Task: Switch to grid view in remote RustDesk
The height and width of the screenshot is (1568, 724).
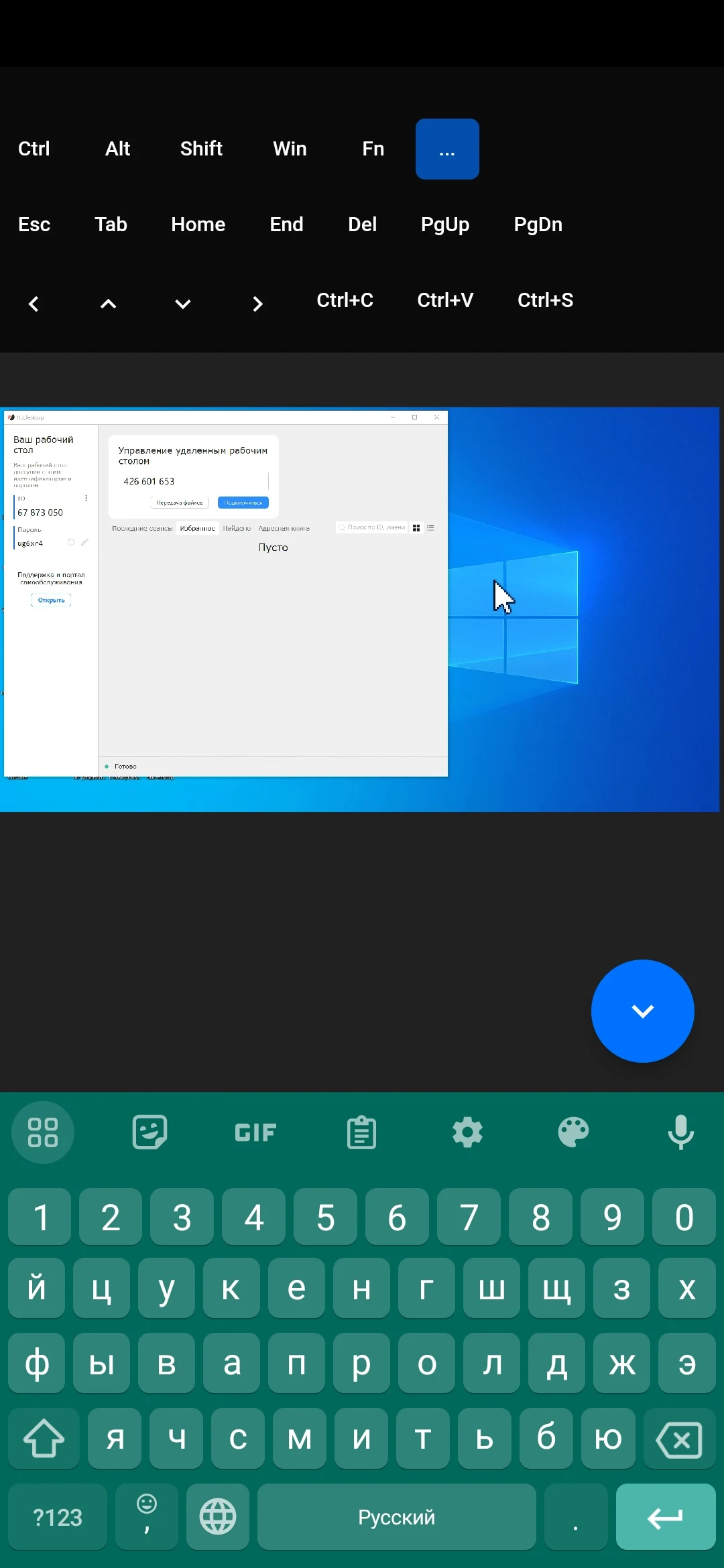Action: [416, 528]
